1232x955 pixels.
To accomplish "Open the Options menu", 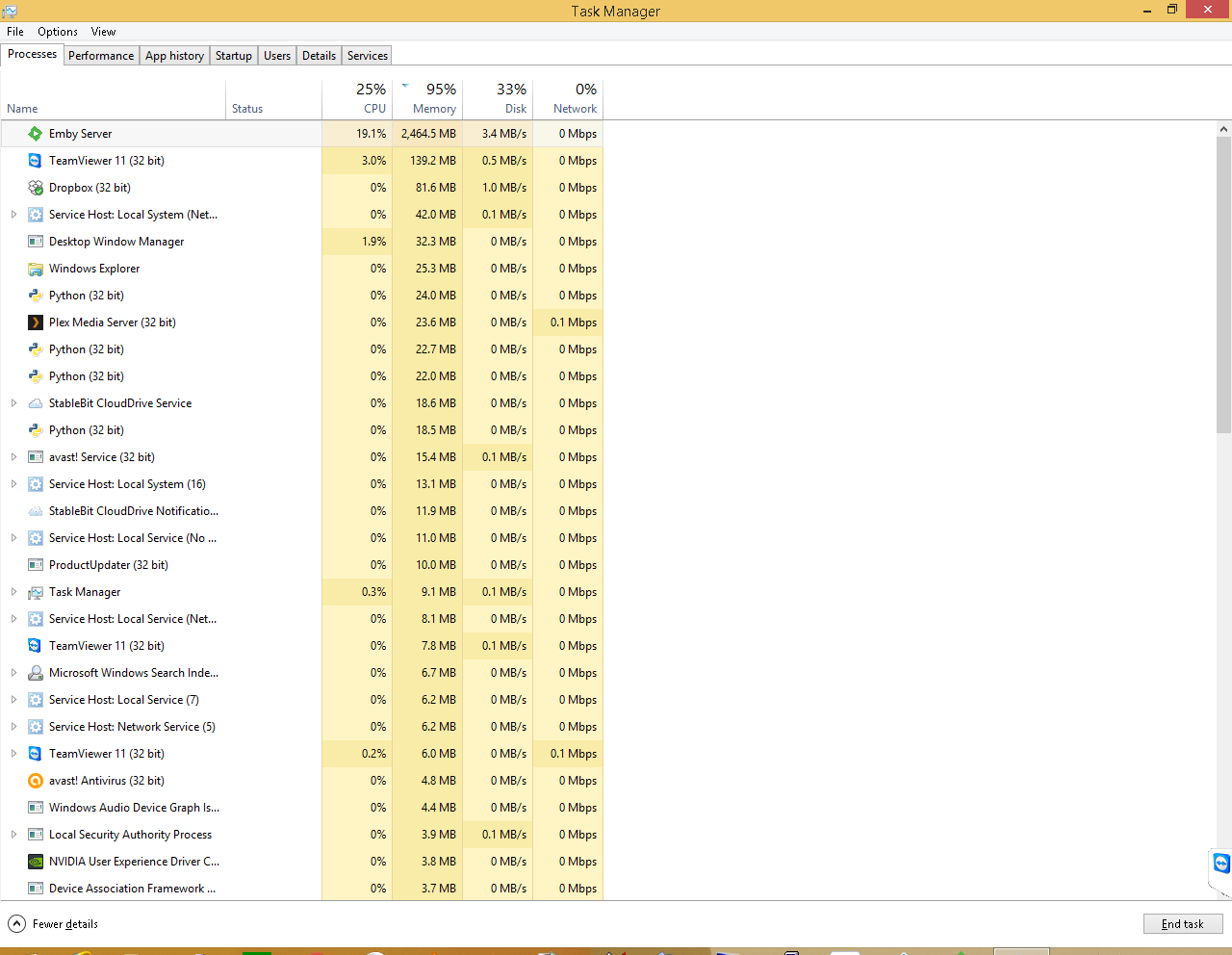I will click(57, 31).
